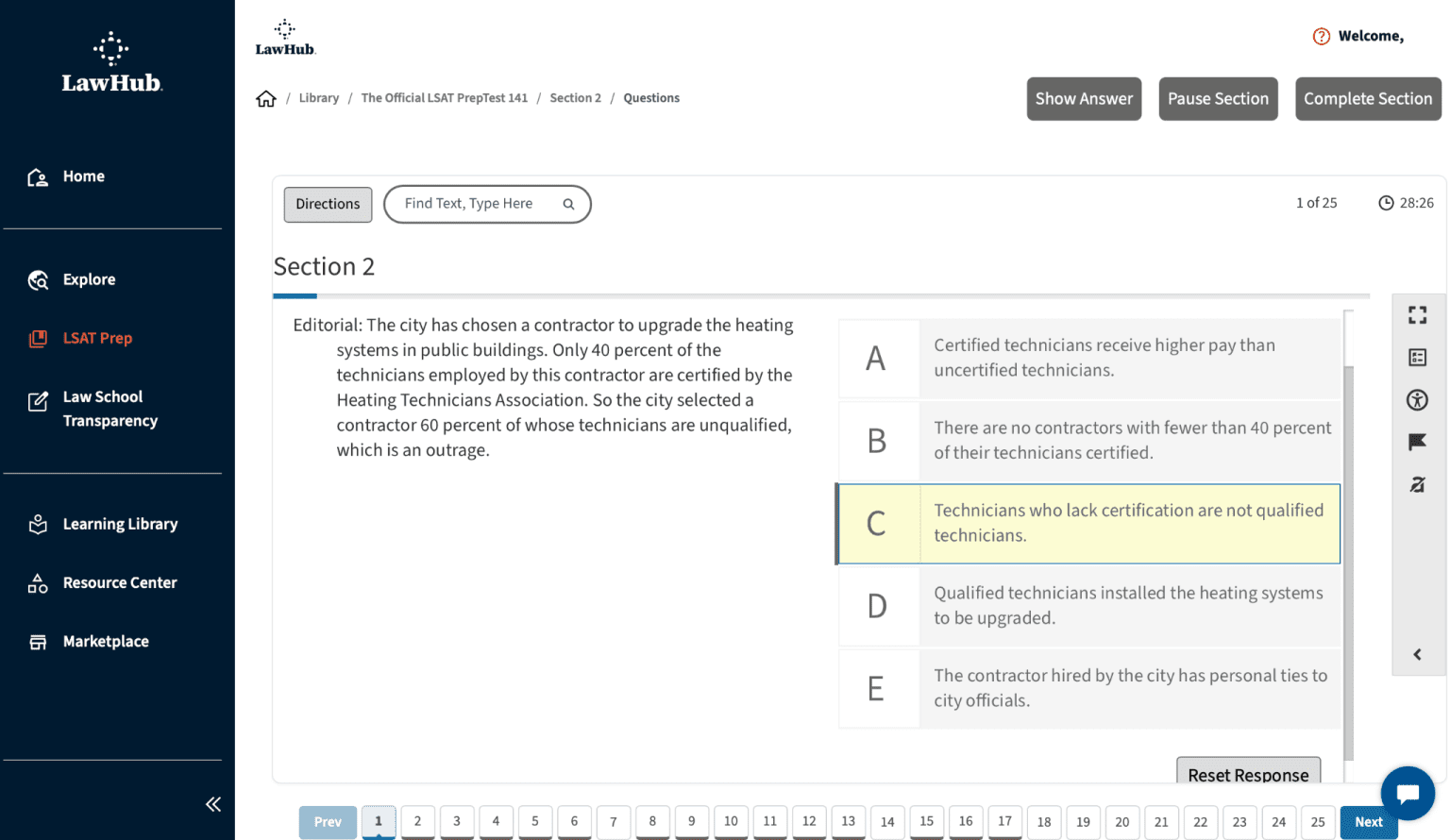Click the Home sidebar icon

coord(38,177)
